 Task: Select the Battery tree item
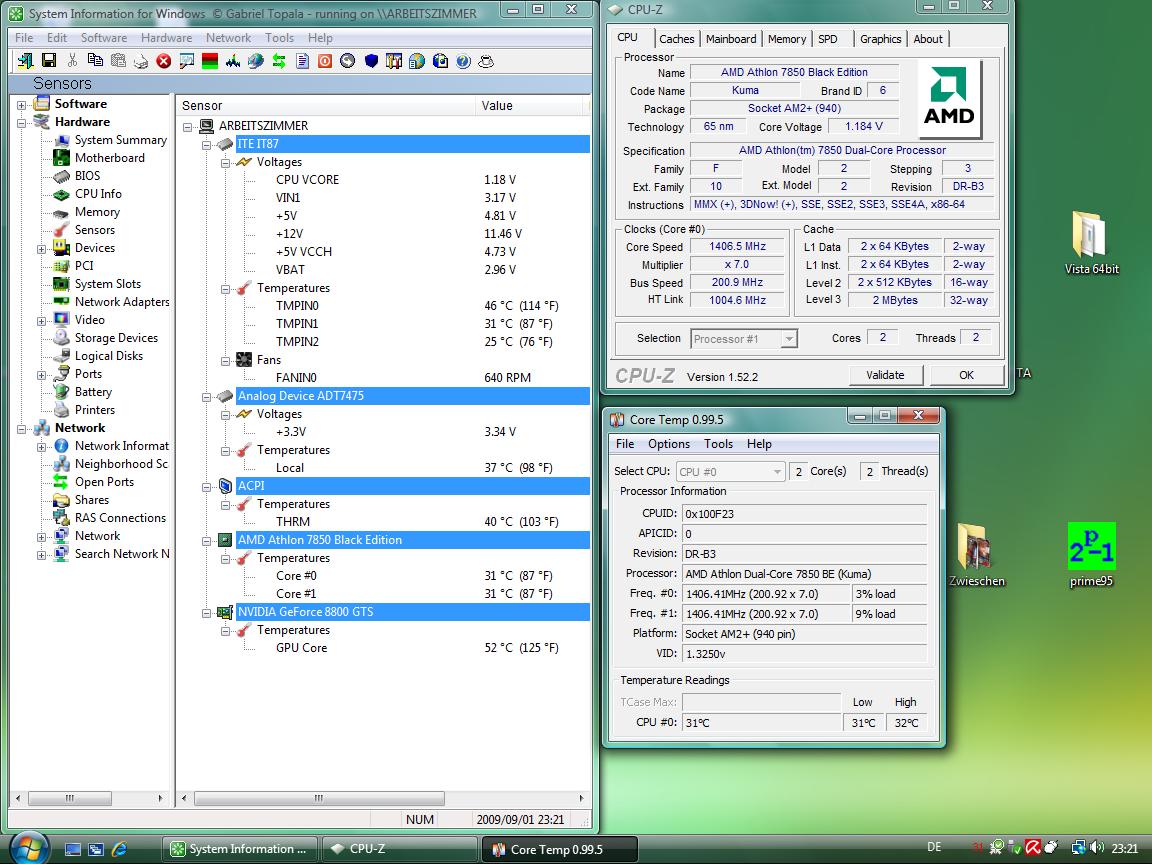coord(93,392)
